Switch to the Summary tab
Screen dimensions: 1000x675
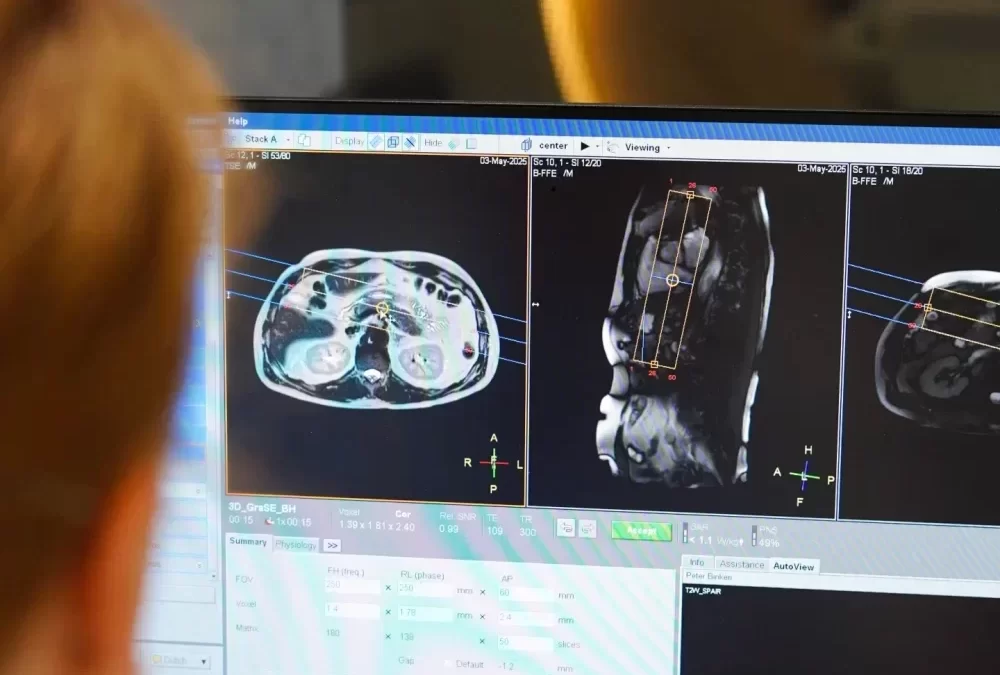tap(247, 542)
